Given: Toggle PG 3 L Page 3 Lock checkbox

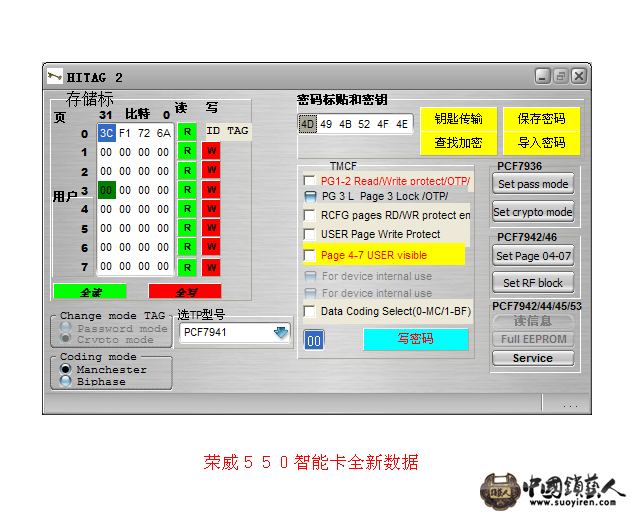Looking at the screenshot, I should [x=310, y=197].
